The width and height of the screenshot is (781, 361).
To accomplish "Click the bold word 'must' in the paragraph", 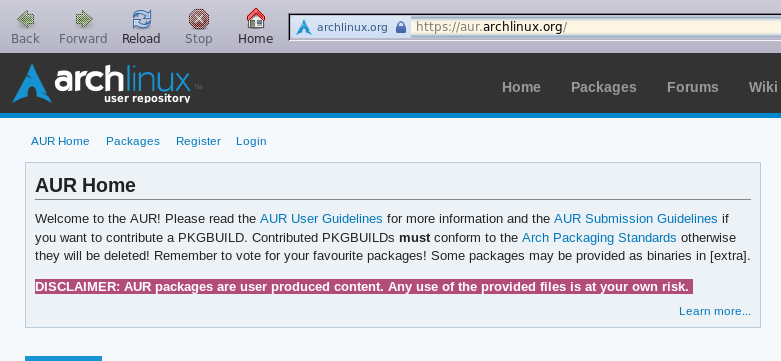I will 414,238.
